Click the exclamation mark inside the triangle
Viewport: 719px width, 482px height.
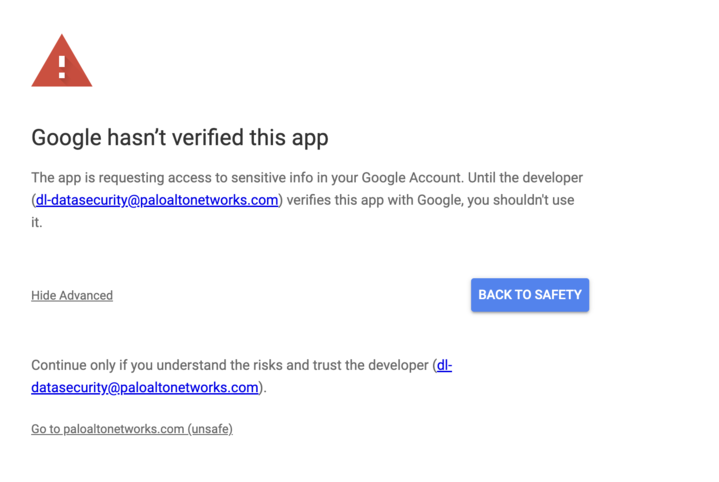point(62,67)
